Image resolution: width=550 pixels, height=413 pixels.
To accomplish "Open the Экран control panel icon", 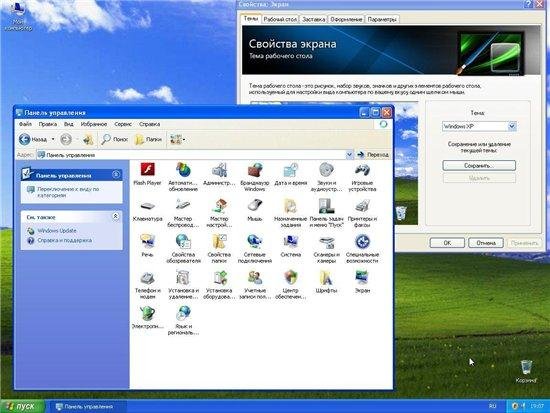I will (362, 282).
